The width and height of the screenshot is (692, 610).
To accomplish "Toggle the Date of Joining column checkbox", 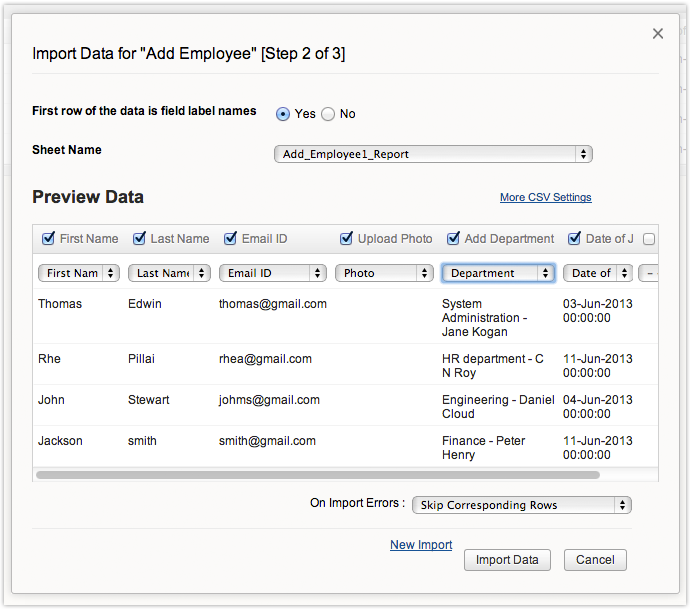I will 574,239.
